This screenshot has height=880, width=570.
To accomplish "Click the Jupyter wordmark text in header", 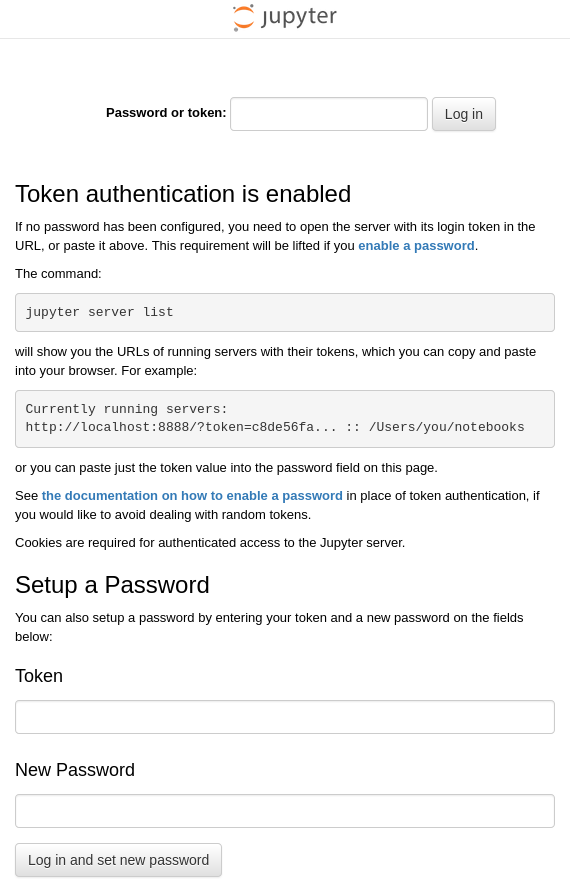I will (299, 17).
